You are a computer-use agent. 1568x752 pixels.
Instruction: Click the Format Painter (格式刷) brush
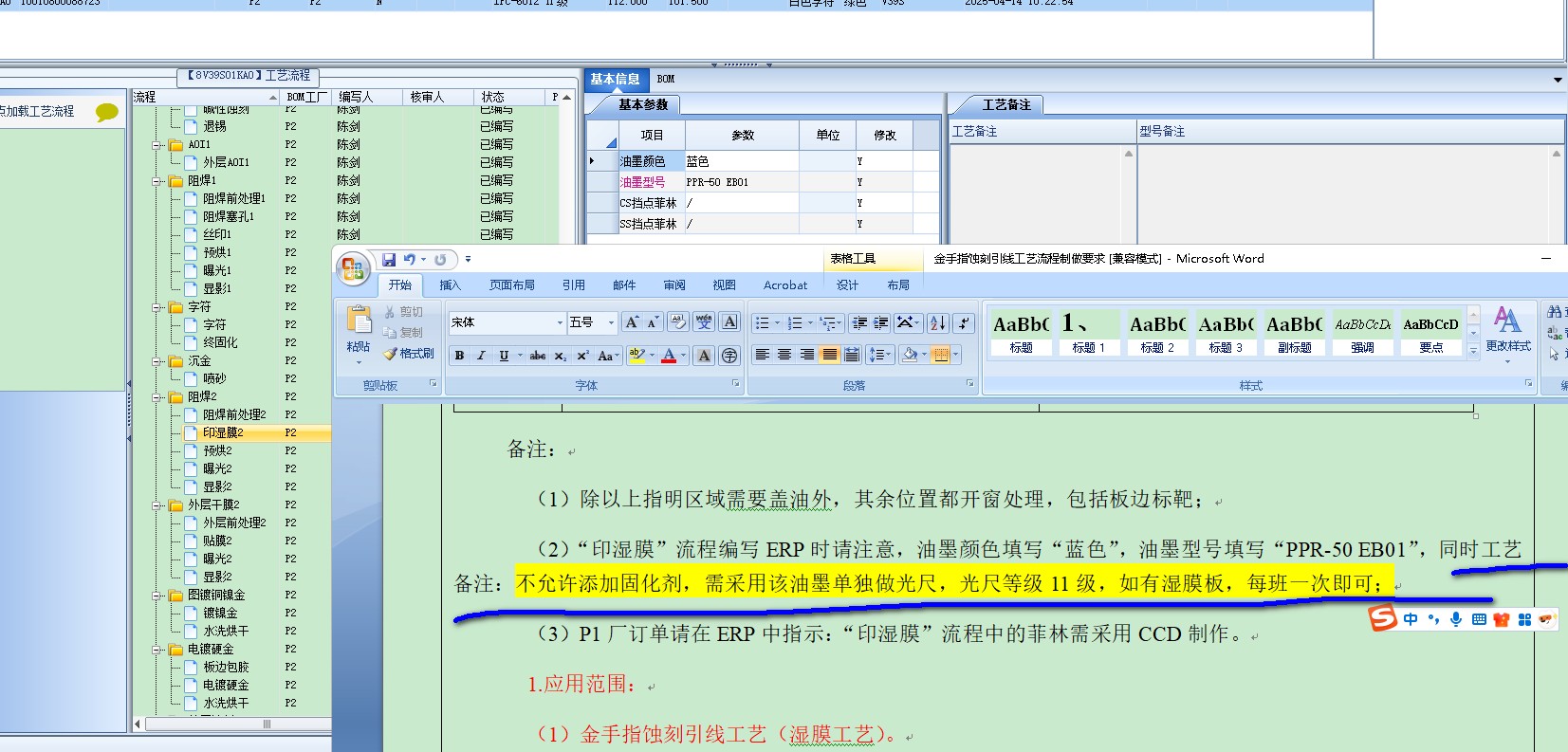pos(409,354)
